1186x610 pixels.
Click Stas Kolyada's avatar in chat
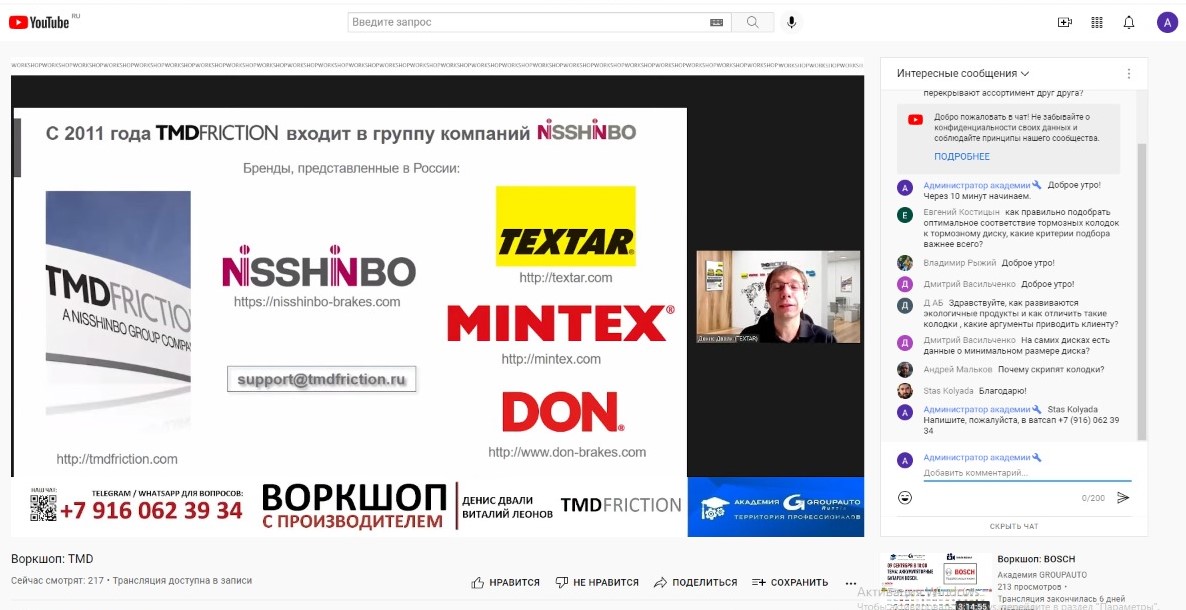tap(905, 391)
